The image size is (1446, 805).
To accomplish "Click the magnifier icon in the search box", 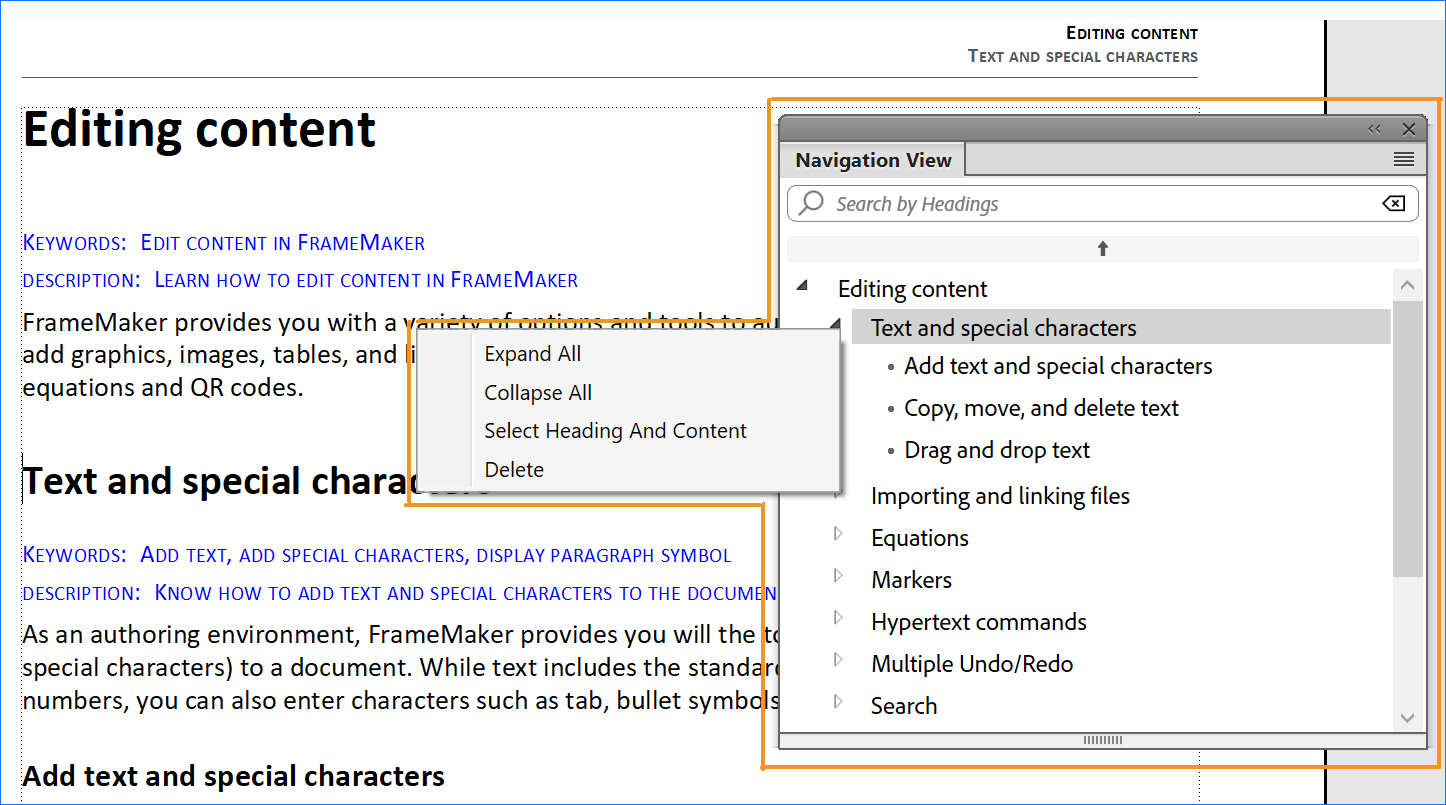I will click(x=812, y=203).
